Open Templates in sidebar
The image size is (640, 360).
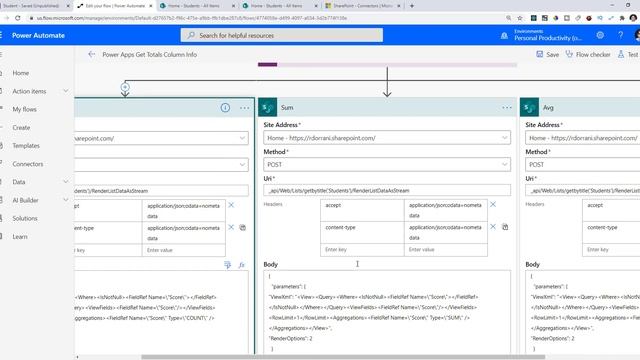(26, 146)
